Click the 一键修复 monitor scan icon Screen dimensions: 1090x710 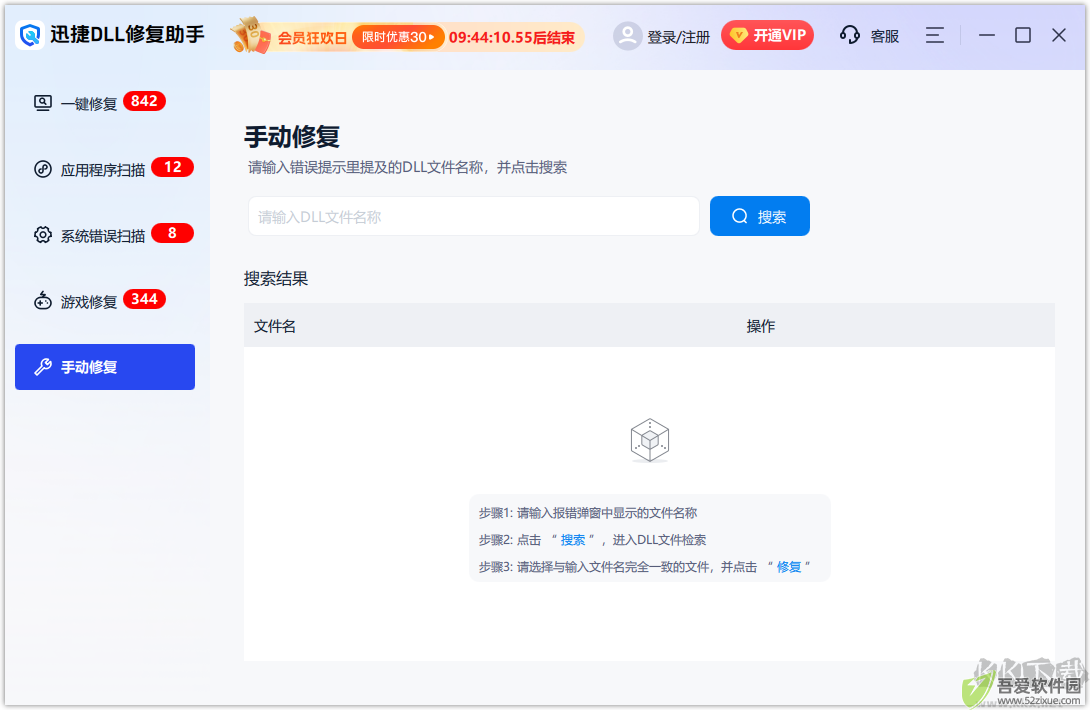pos(42,104)
